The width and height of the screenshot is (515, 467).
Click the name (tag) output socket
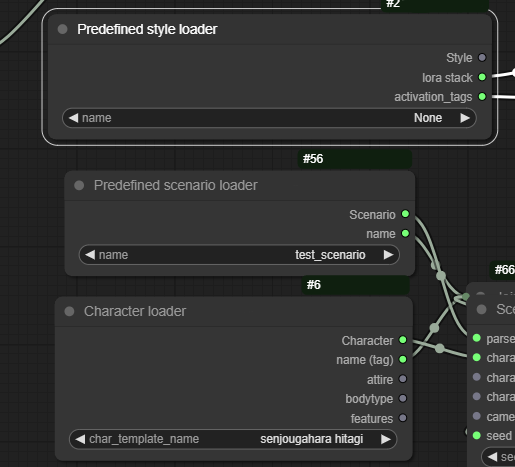coord(403,359)
